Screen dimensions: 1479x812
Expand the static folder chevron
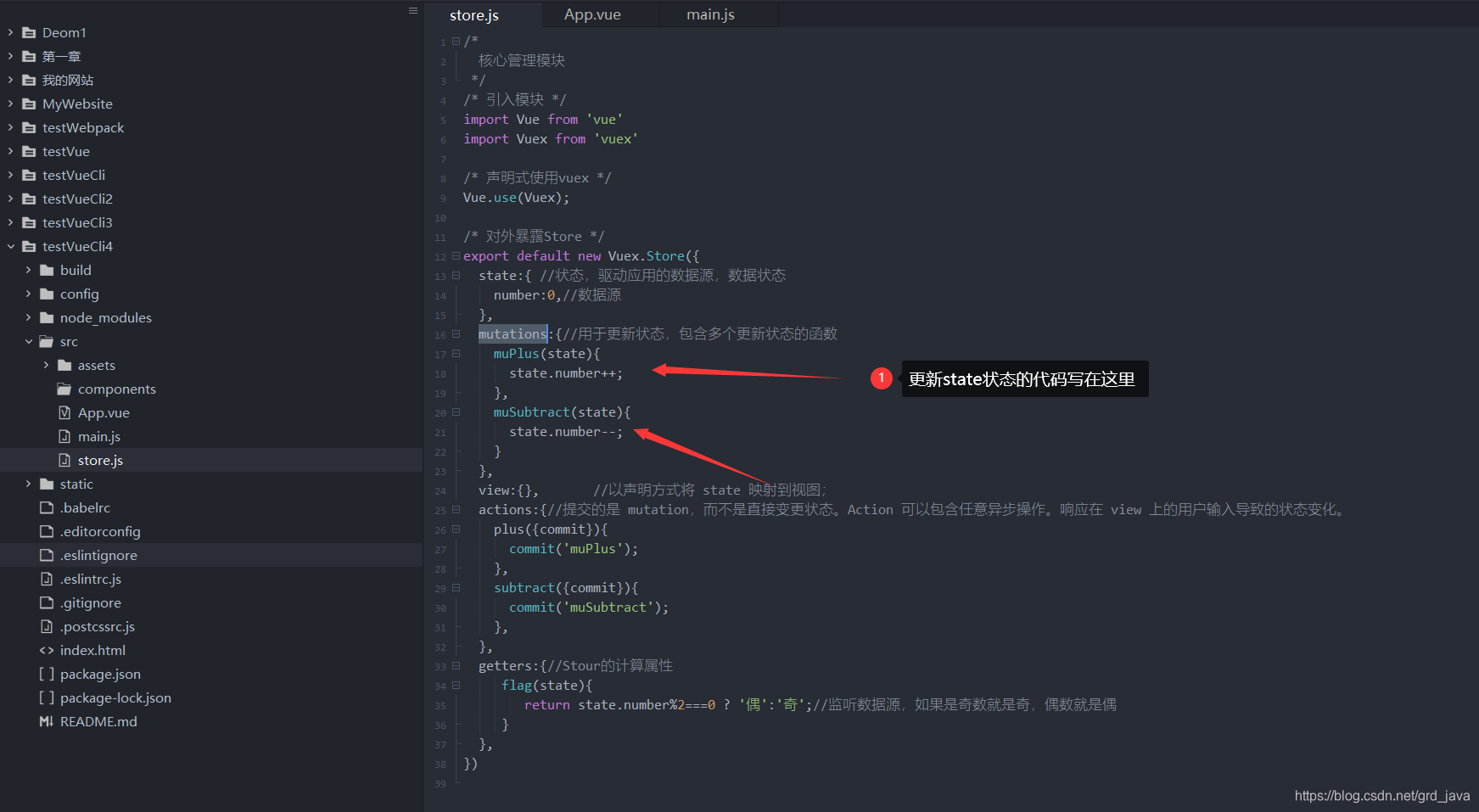[29, 484]
